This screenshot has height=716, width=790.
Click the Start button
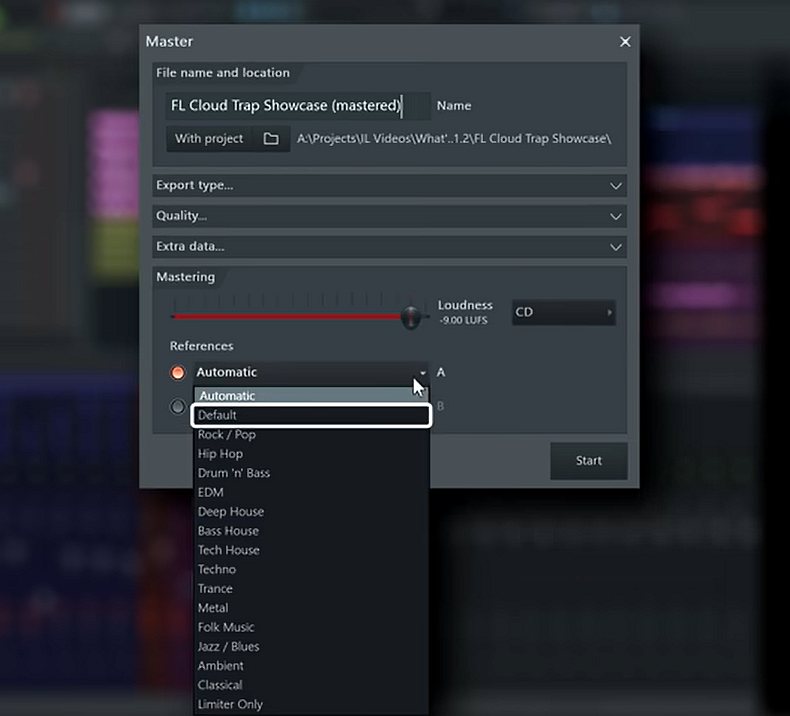588,461
